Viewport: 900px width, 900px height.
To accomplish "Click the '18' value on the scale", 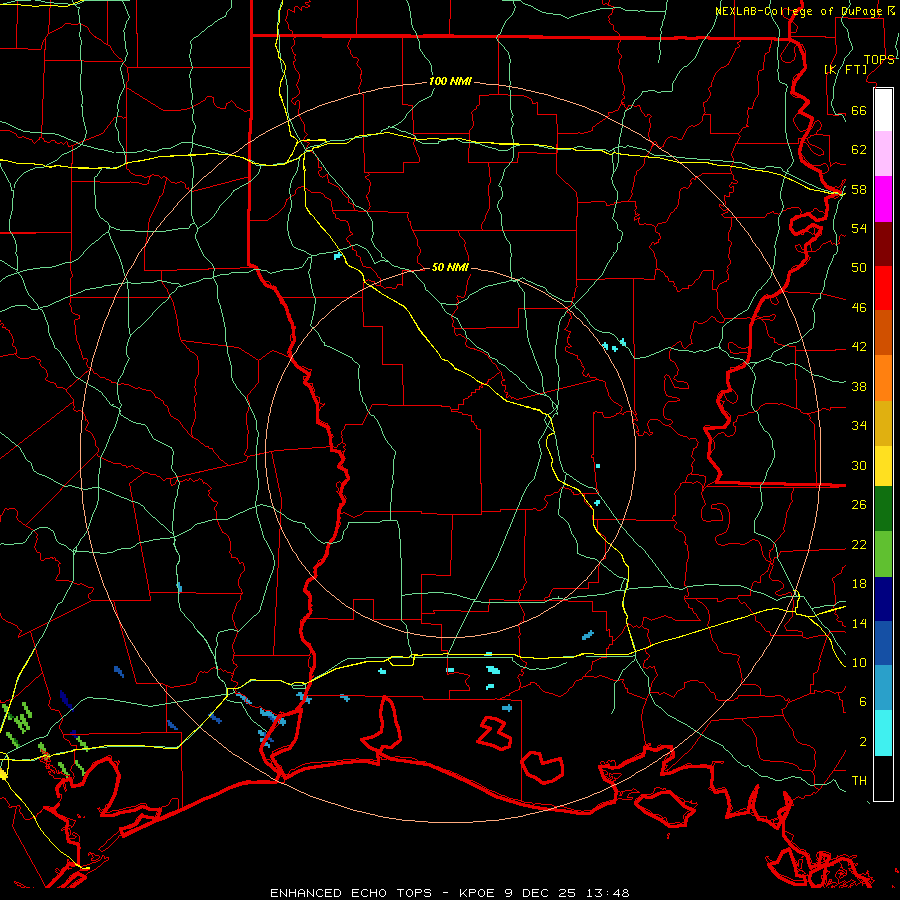I will tap(859, 583).
